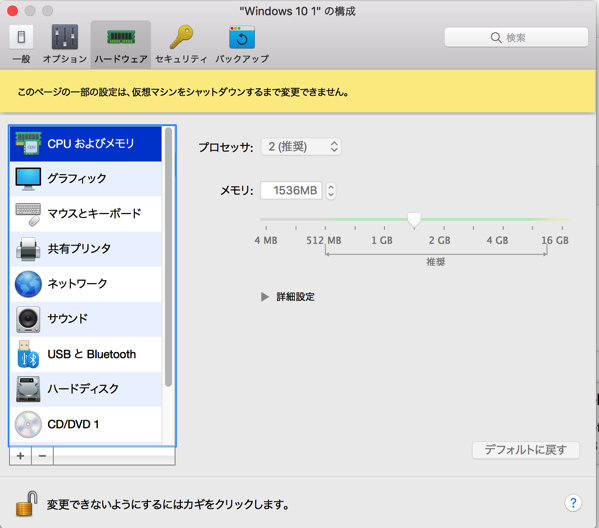Open the セキュリティ key icon
The width and height of the screenshot is (599, 528).
[x=181, y=37]
